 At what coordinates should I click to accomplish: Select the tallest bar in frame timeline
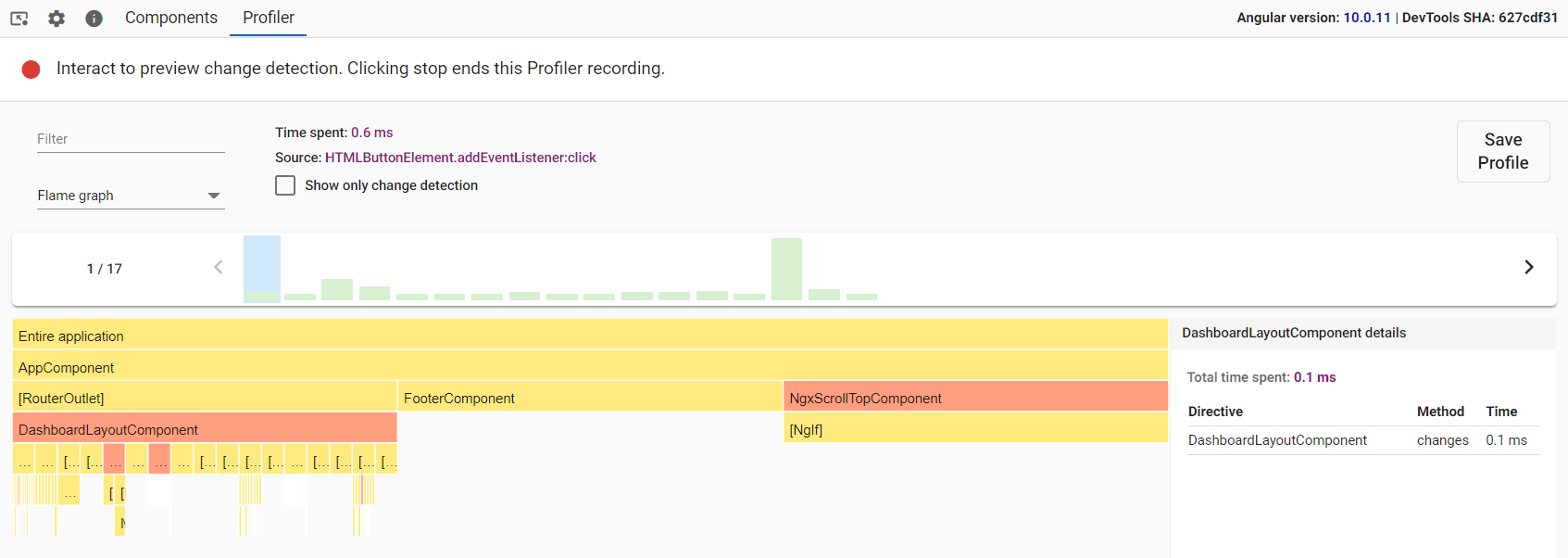click(786, 269)
